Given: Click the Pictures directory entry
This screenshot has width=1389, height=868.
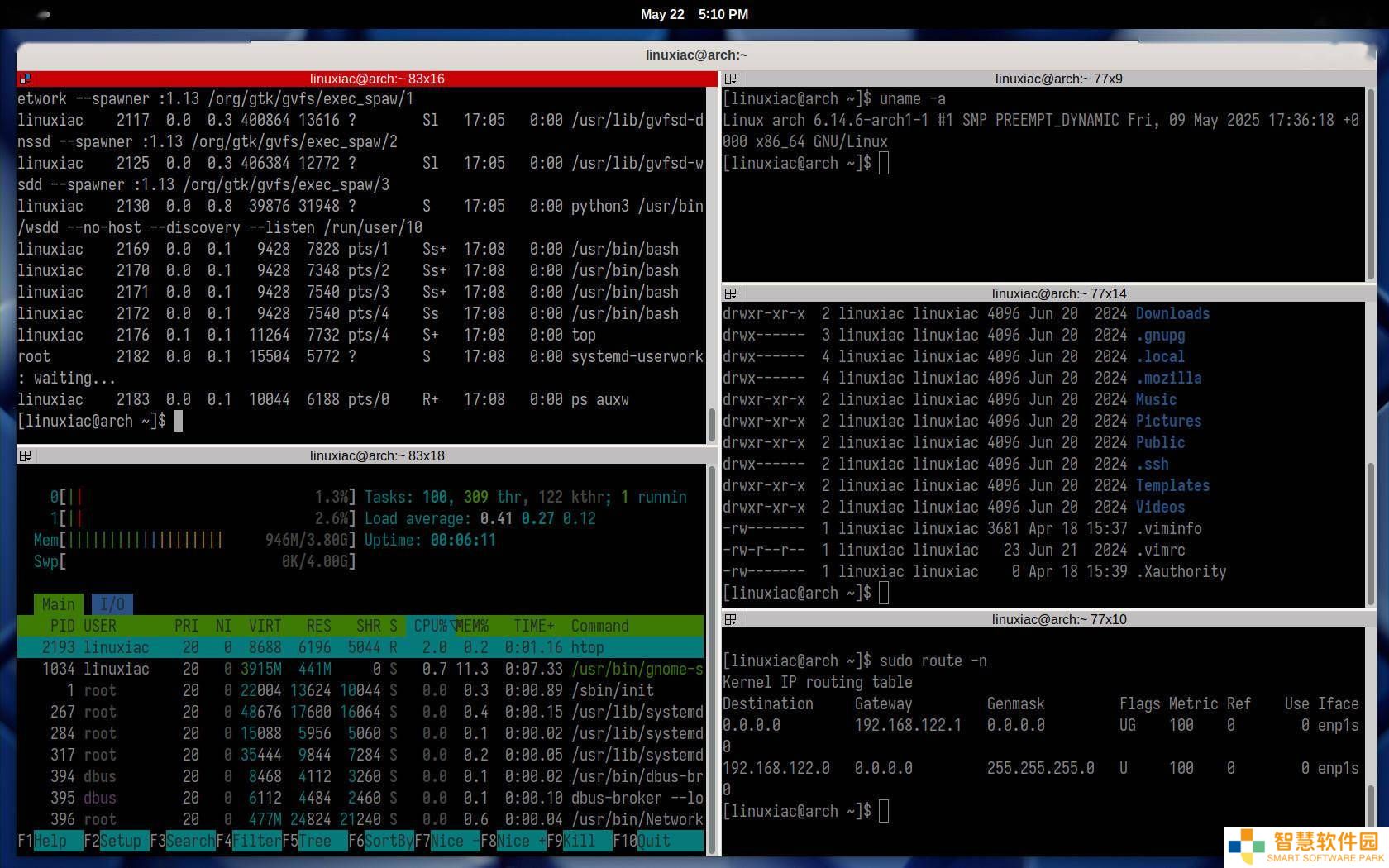Looking at the screenshot, I should tap(1168, 421).
